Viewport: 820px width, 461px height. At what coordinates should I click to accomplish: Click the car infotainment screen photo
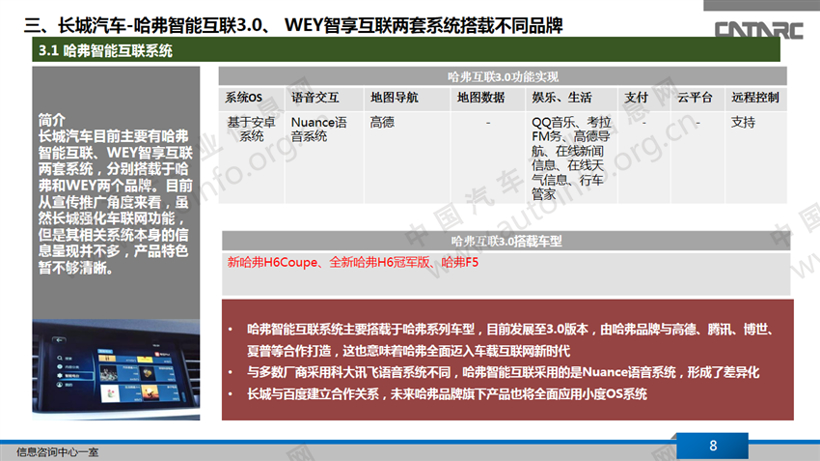[116, 370]
